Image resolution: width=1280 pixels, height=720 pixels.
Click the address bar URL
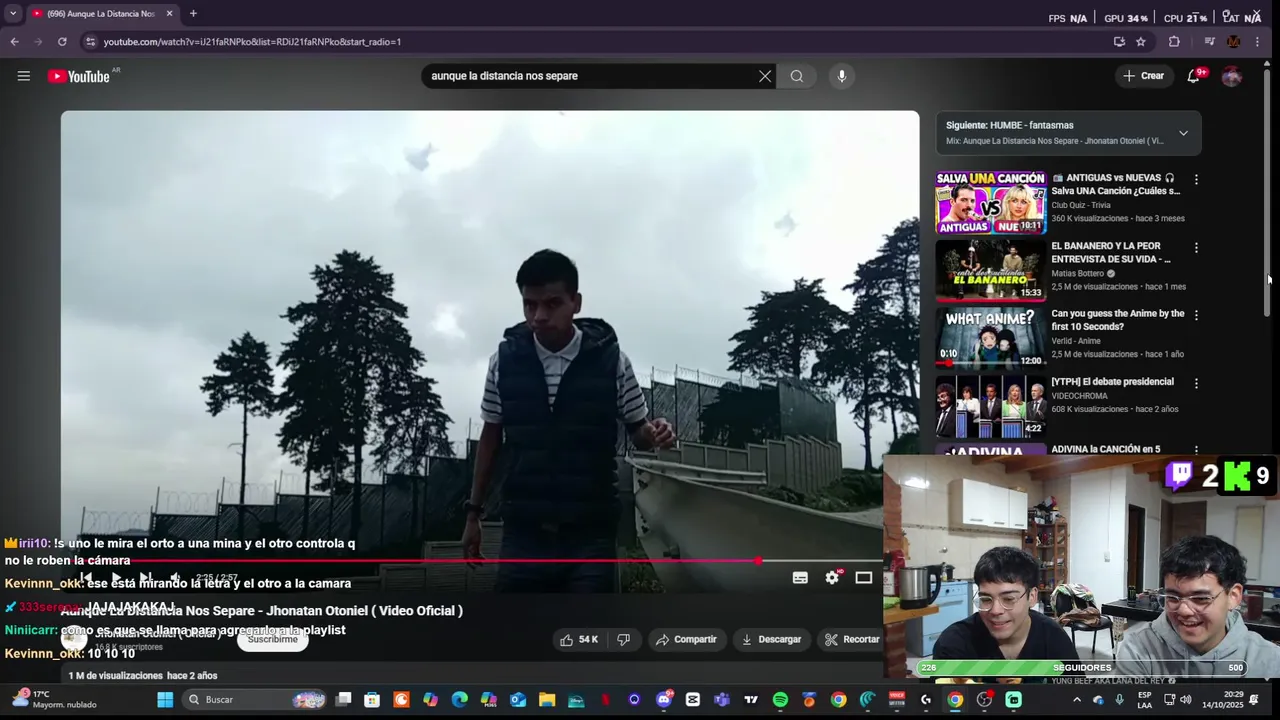tap(252, 42)
